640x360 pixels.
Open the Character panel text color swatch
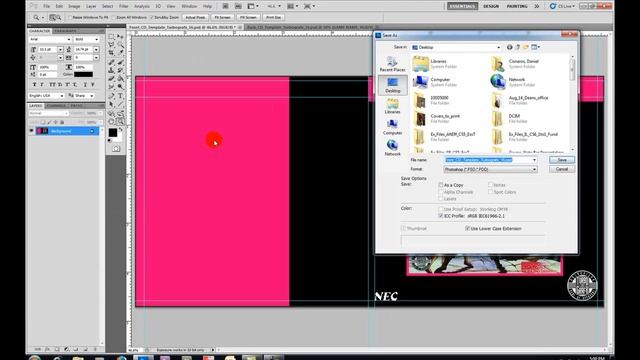[83, 75]
